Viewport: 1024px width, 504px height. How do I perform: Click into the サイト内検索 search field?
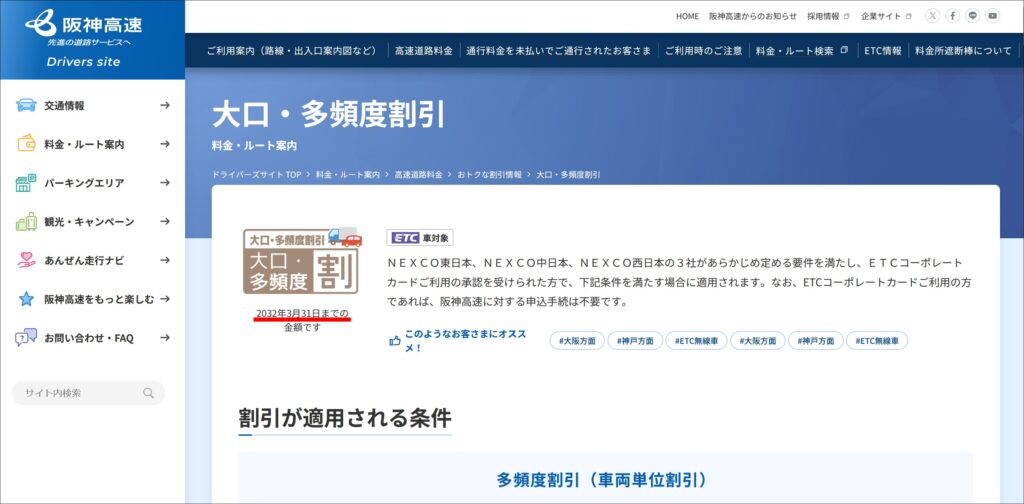(x=80, y=393)
